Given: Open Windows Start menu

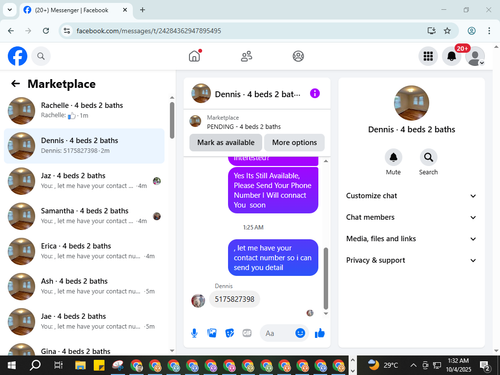Looking at the screenshot, I should click(x=11, y=366).
